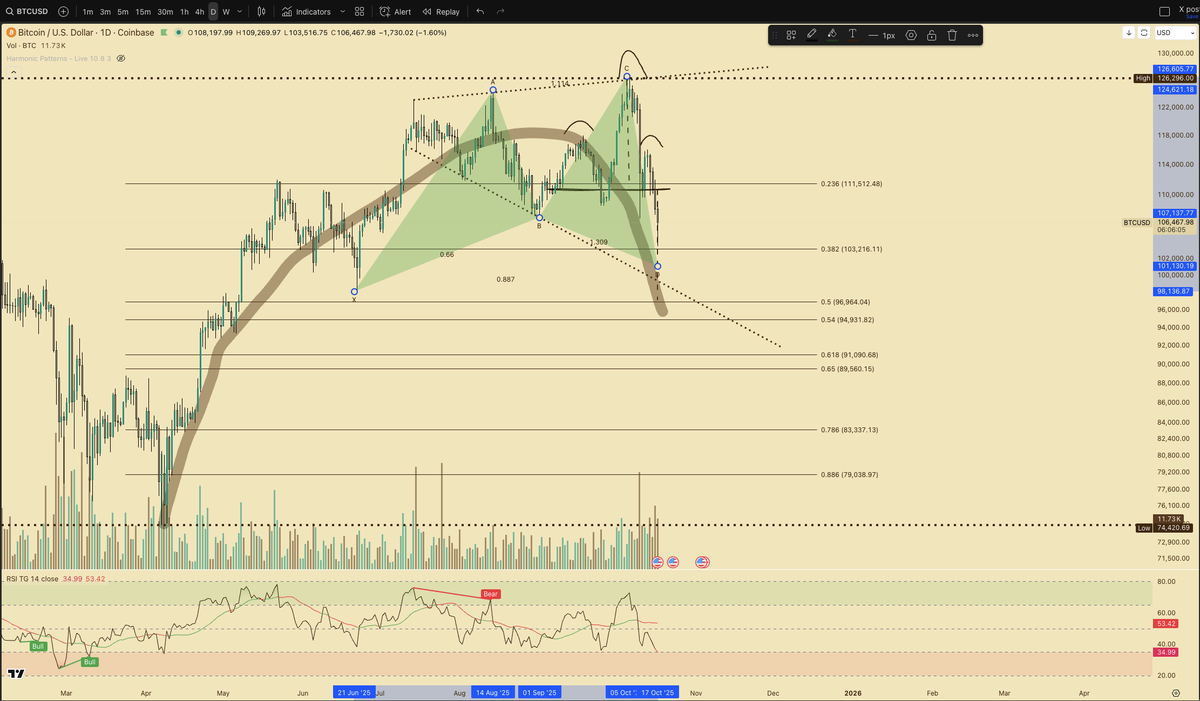Viewport: 1200px width, 701px height.
Task: Click harmonic pattern anchor point B
Action: (538, 217)
